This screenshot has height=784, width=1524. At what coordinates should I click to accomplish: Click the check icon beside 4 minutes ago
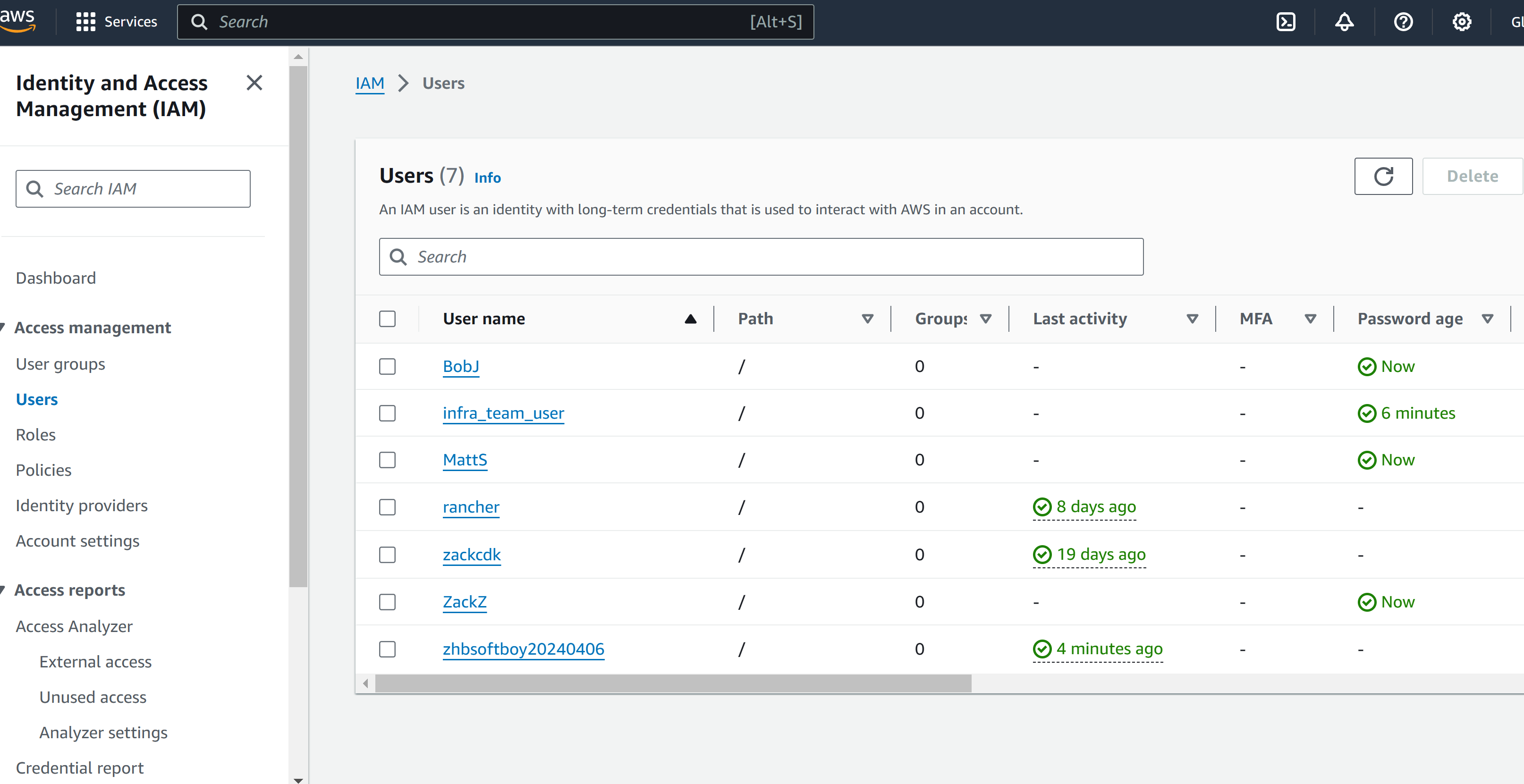tap(1042, 649)
